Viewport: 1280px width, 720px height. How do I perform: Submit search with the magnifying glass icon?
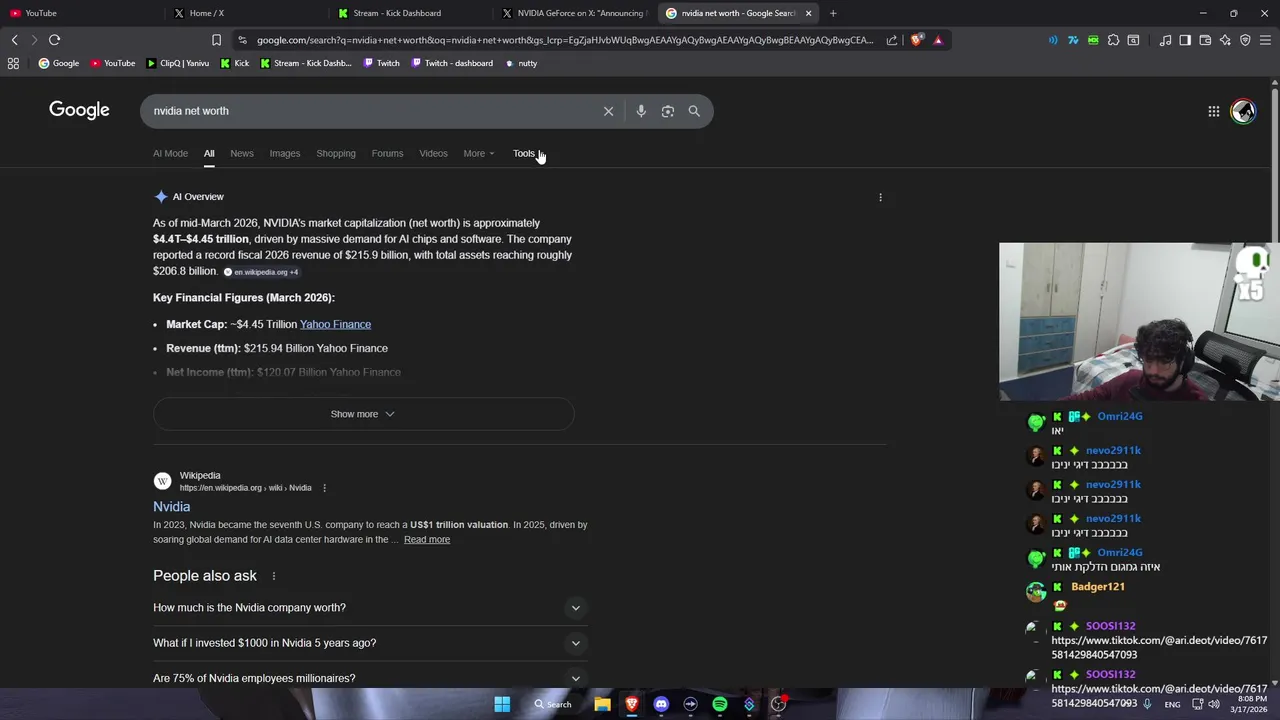(x=694, y=111)
